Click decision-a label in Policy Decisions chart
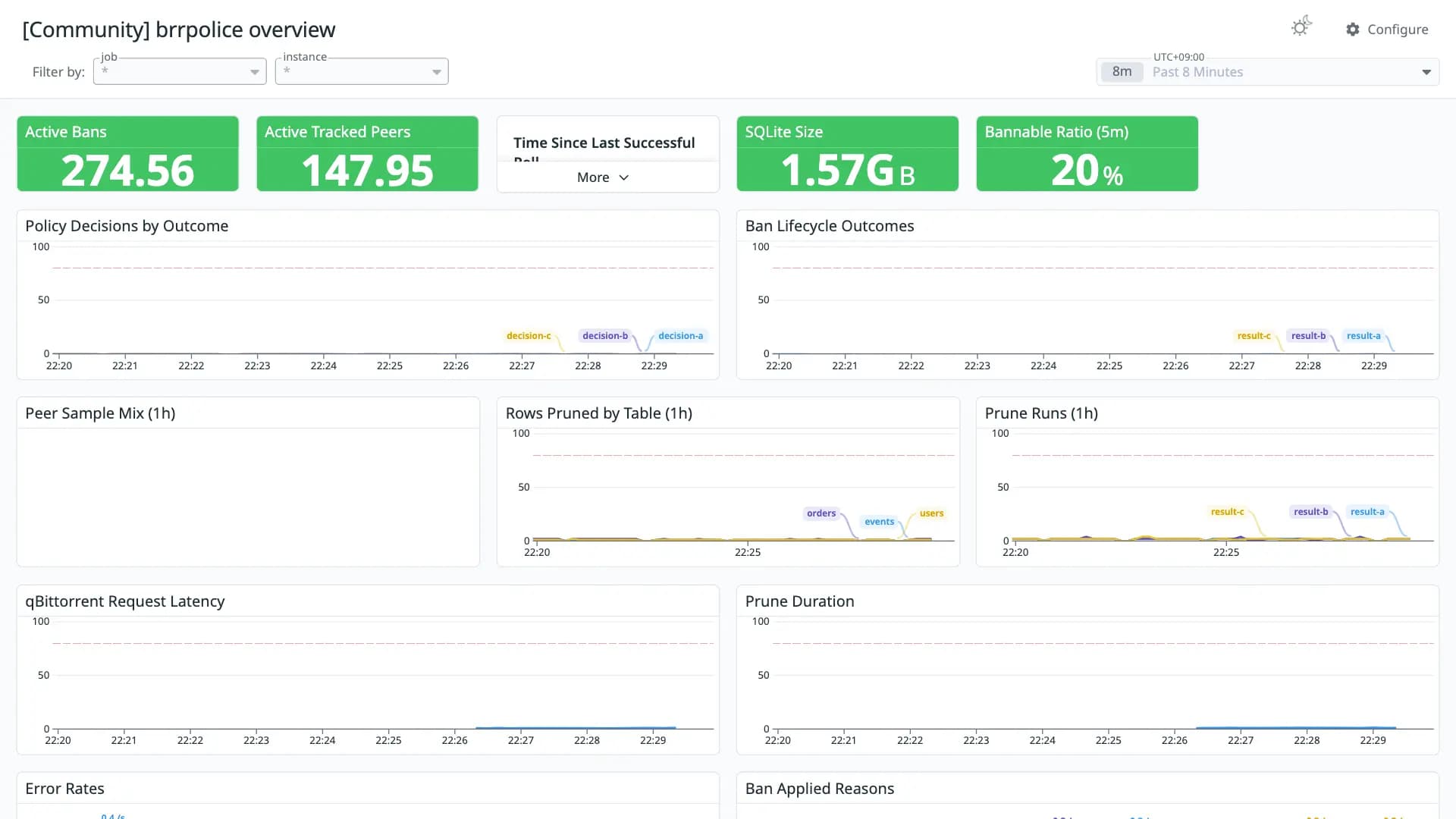 pos(680,336)
